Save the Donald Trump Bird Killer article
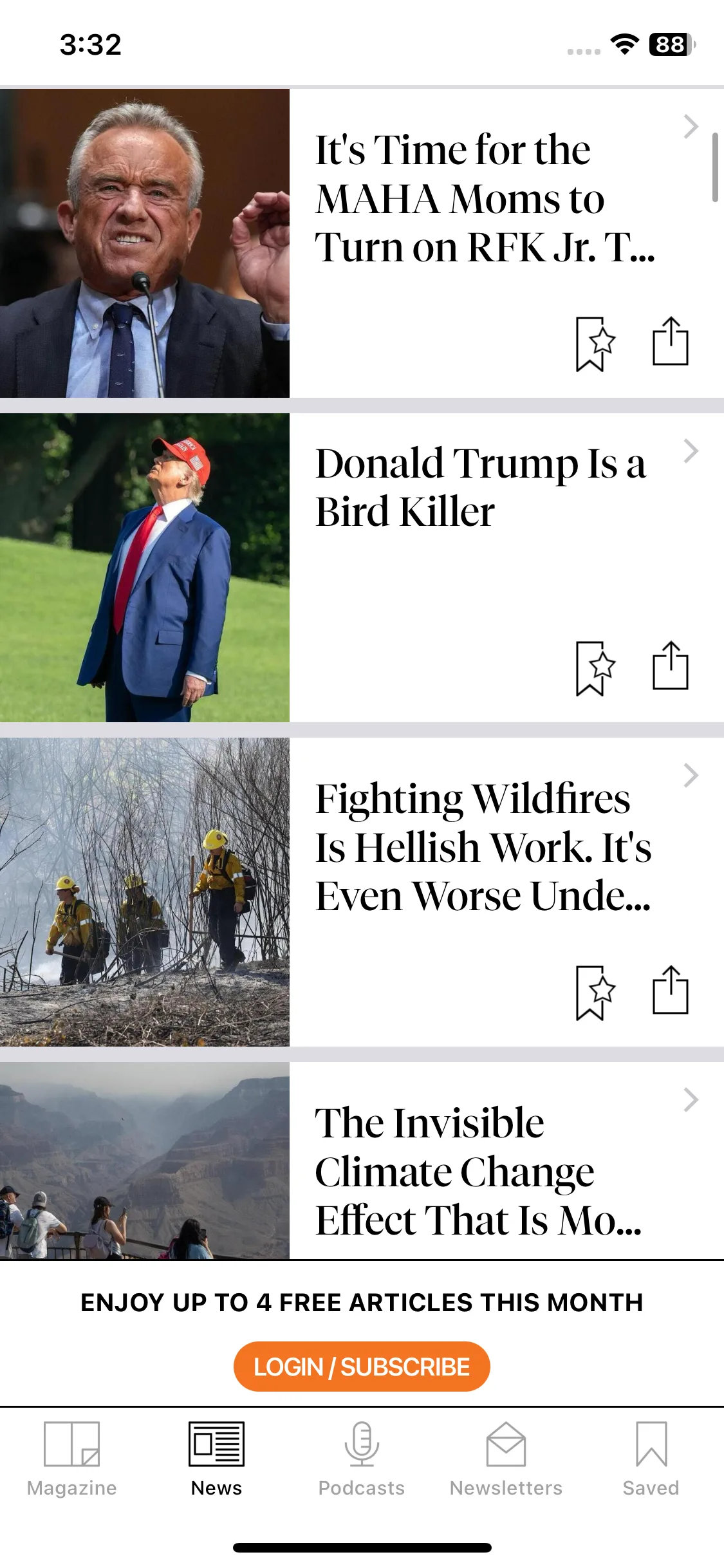 click(x=595, y=668)
